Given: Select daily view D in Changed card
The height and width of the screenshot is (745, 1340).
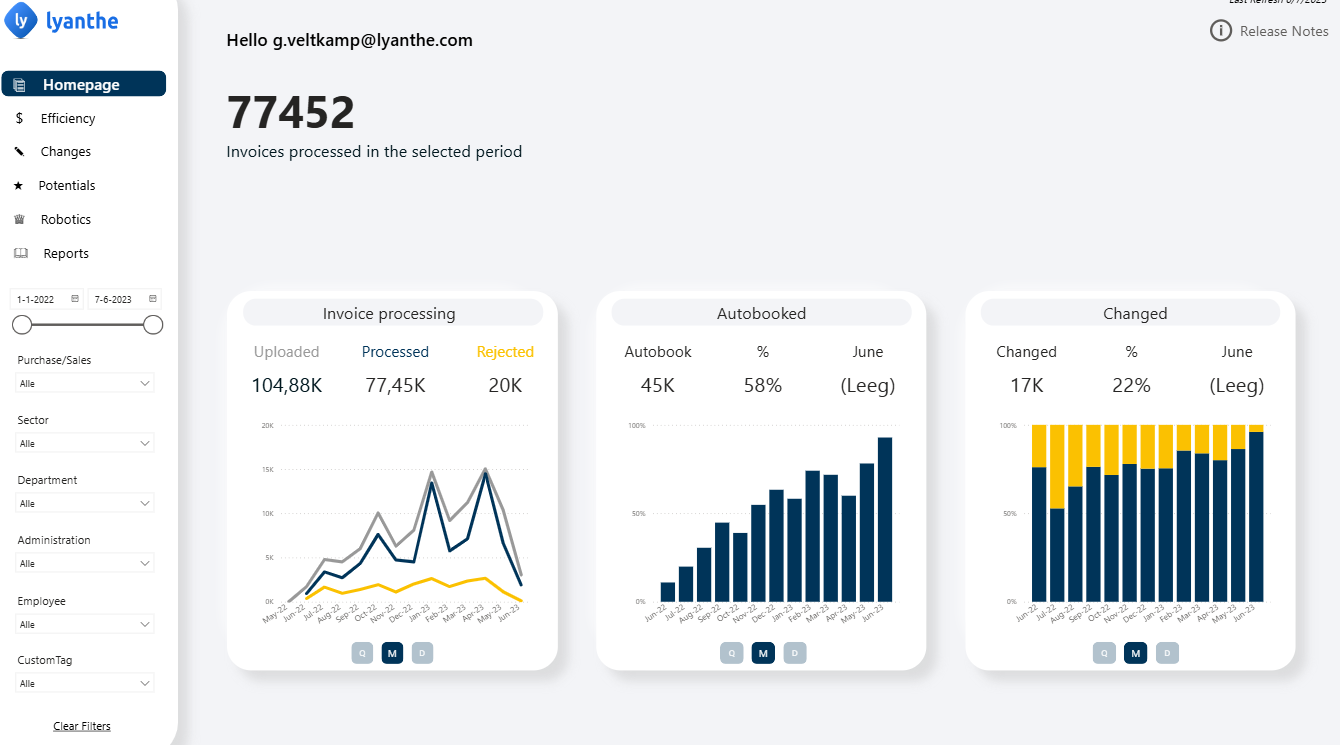Looking at the screenshot, I should click(x=1167, y=653).
